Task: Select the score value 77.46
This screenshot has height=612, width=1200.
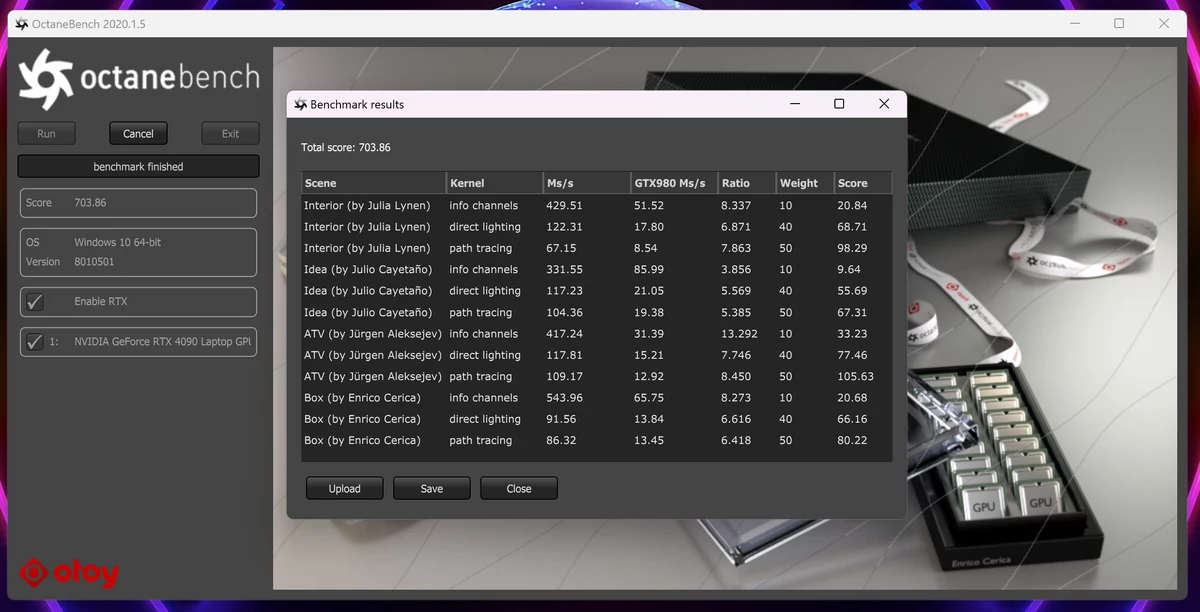Action: (853, 355)
